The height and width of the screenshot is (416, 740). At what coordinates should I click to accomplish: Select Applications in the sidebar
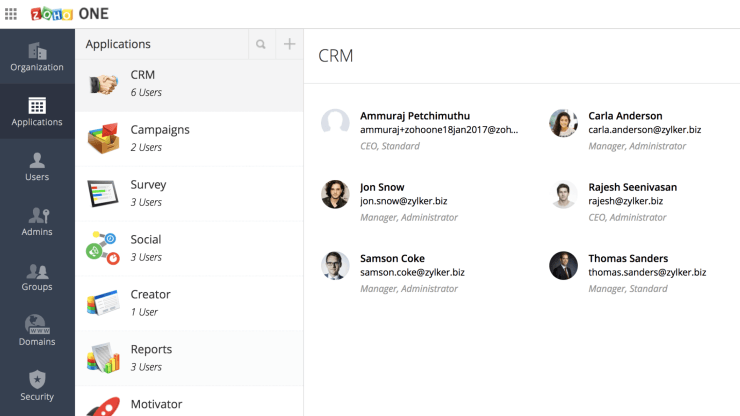point(37,111)
